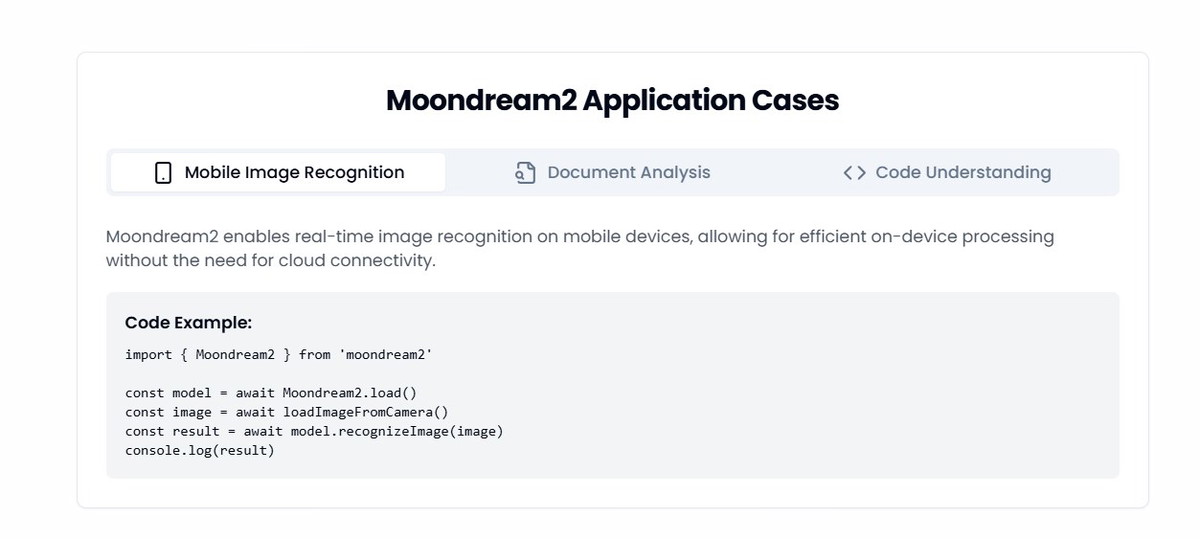The image size is (1200, 539).
Task: Click the 'moondream2' string in import line
Action: (385, 355)
